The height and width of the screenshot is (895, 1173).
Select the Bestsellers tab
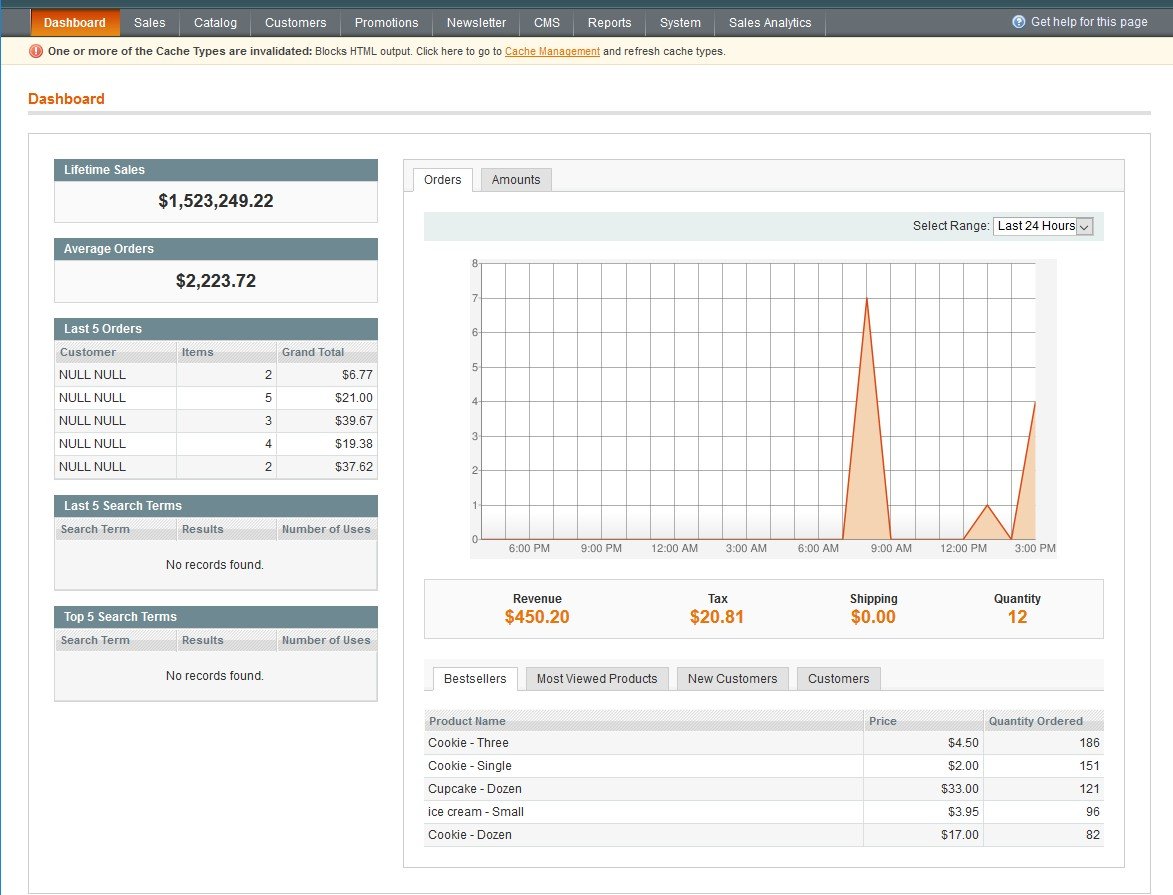click(x=475, y=679)
